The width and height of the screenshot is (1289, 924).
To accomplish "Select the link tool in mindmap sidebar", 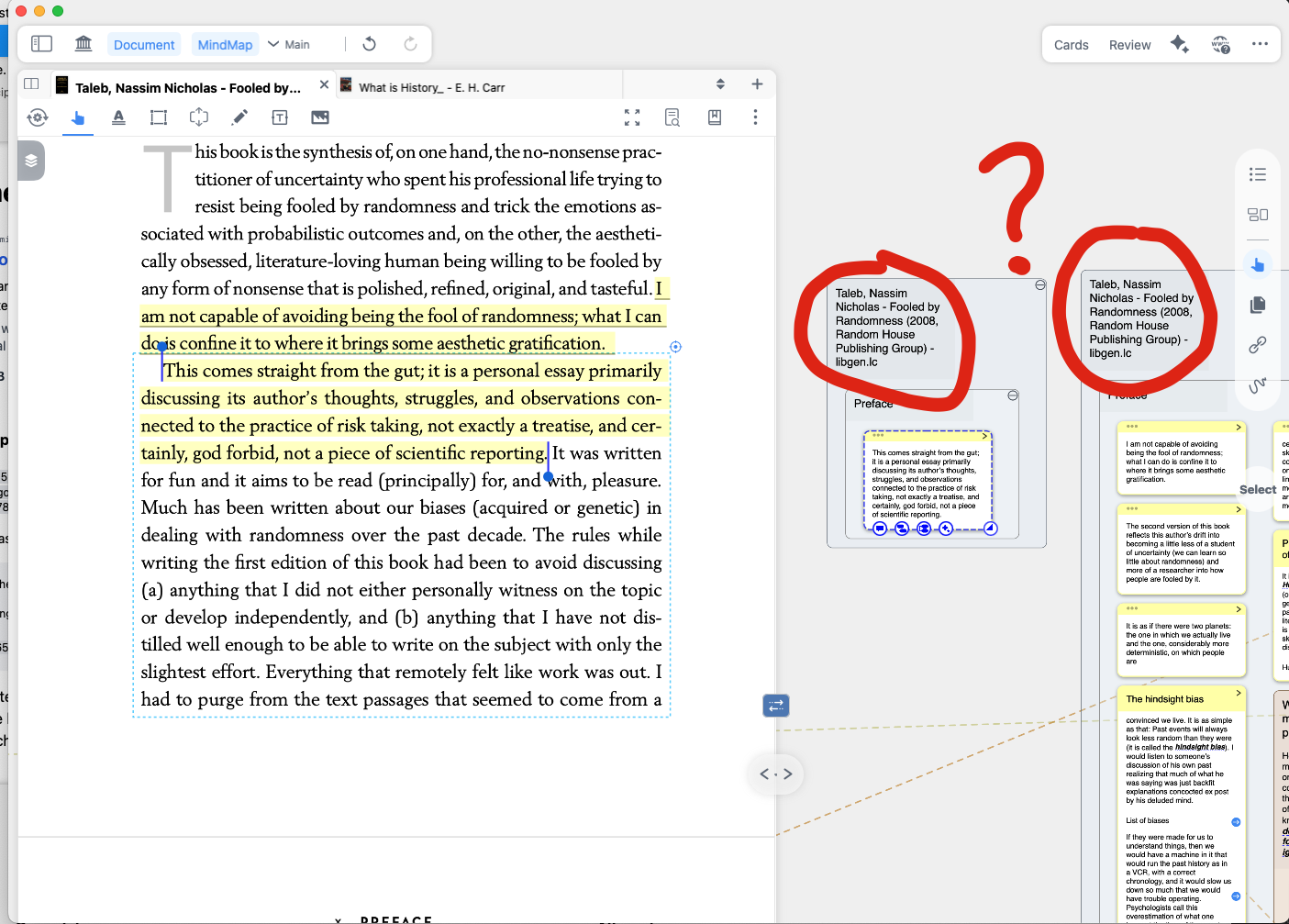I will [1257, 344].
